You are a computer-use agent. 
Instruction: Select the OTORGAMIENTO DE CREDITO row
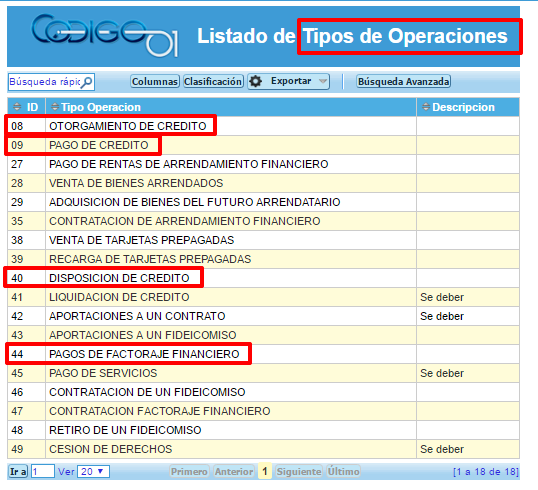click(263, 126)
